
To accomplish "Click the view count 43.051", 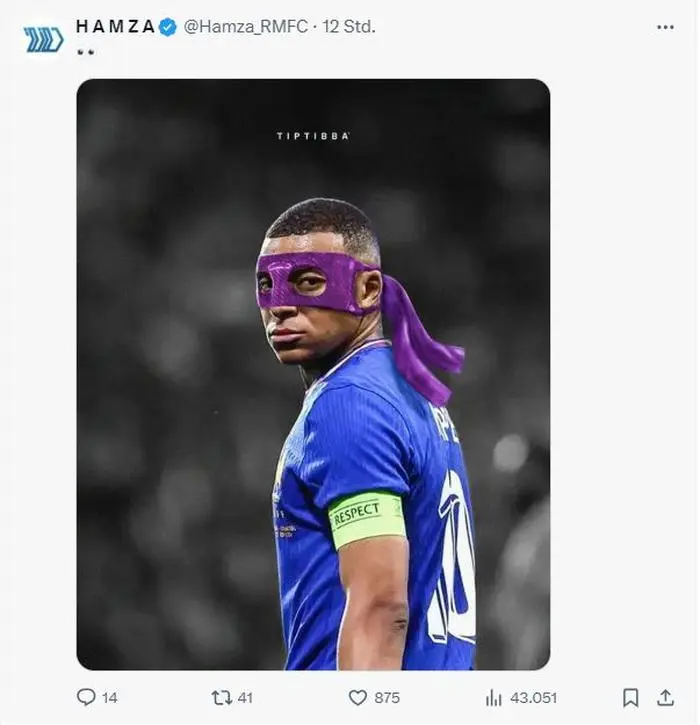I will pyautogui.click(x=533, y=698).
